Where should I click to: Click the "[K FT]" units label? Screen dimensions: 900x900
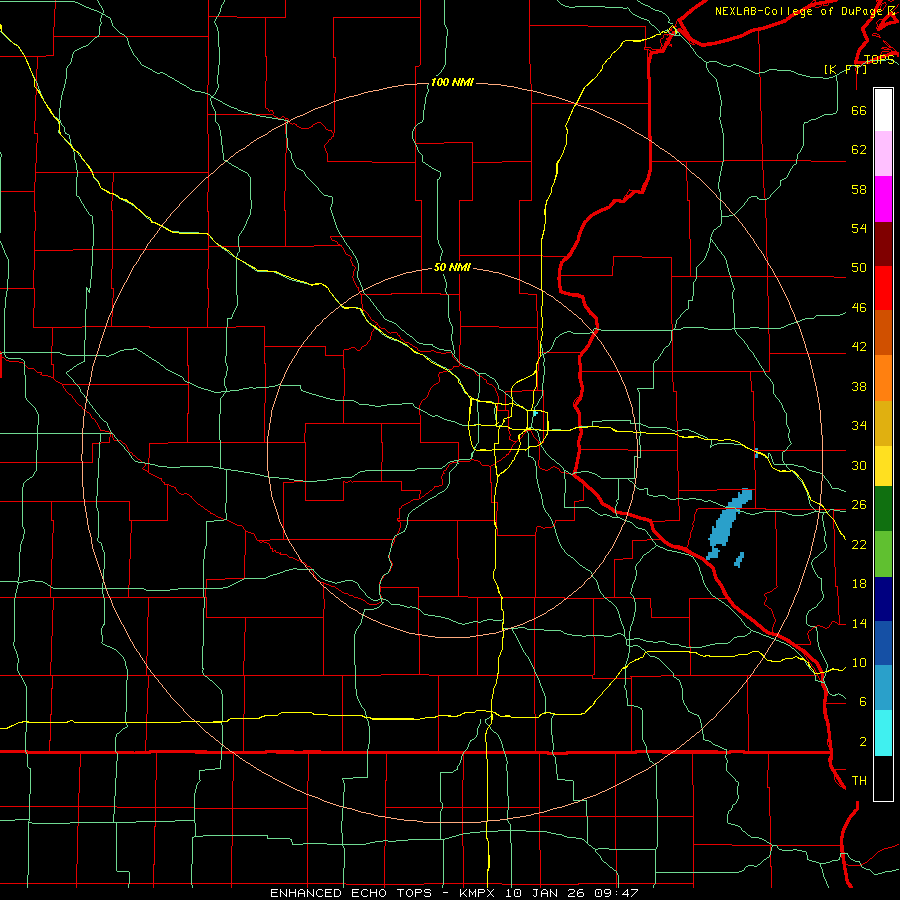coord(845,70)
